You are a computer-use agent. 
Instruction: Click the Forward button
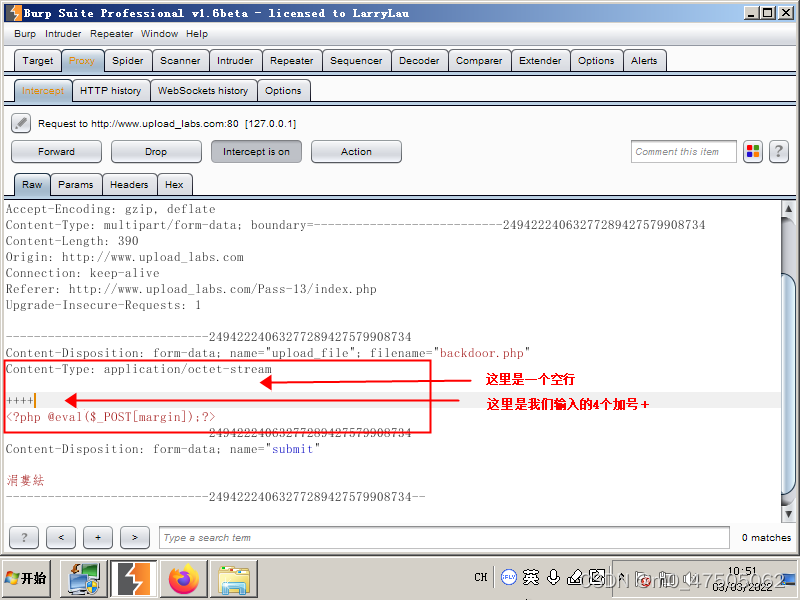[x=56, y=152]
